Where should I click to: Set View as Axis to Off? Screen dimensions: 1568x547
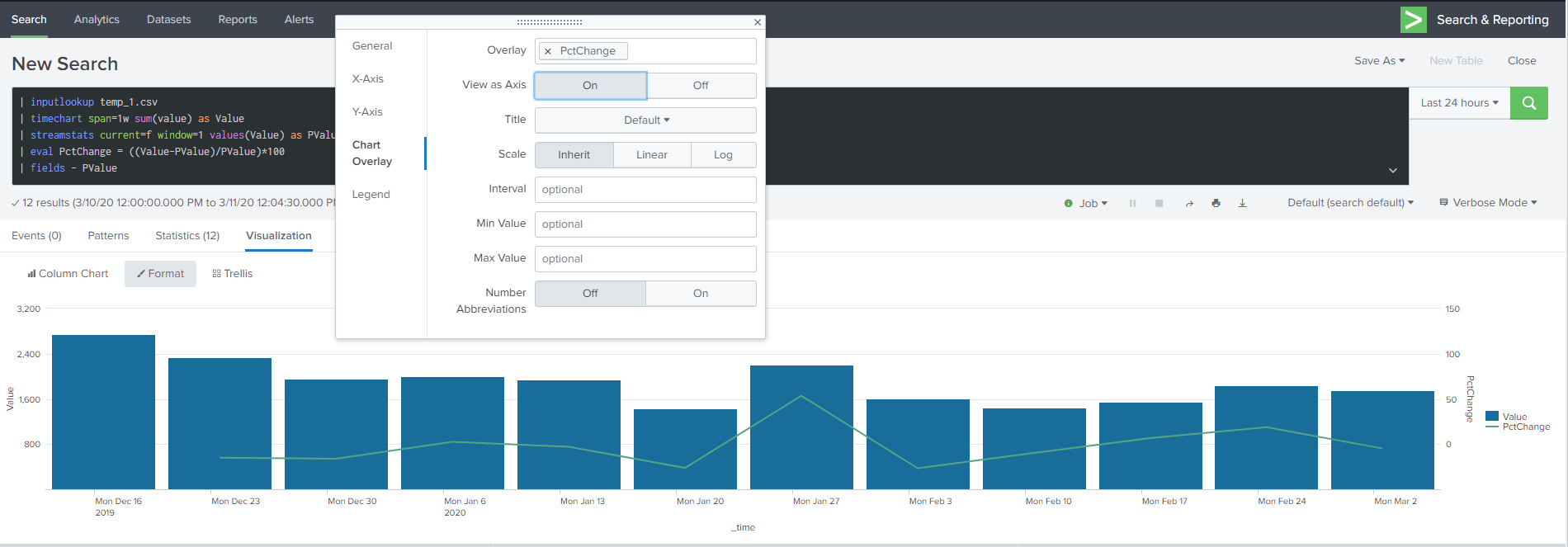click(701, 86)
